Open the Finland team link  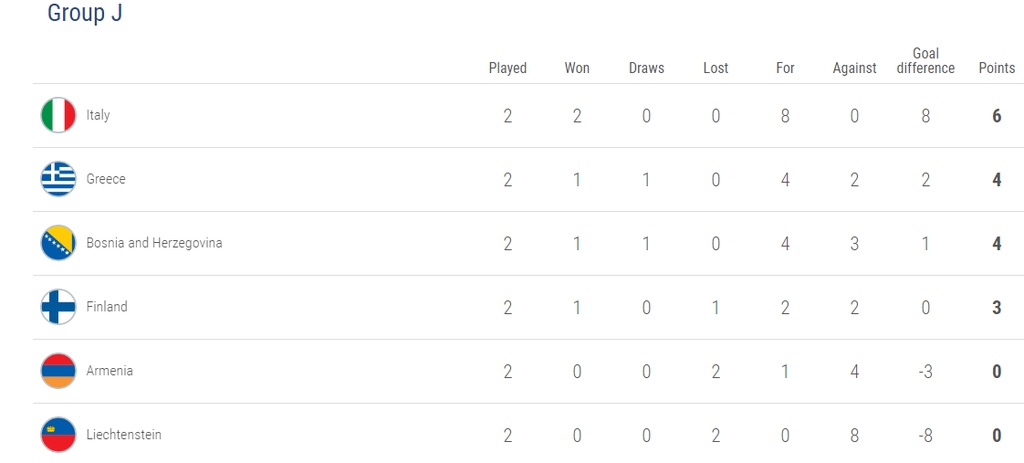click(107, 307)
